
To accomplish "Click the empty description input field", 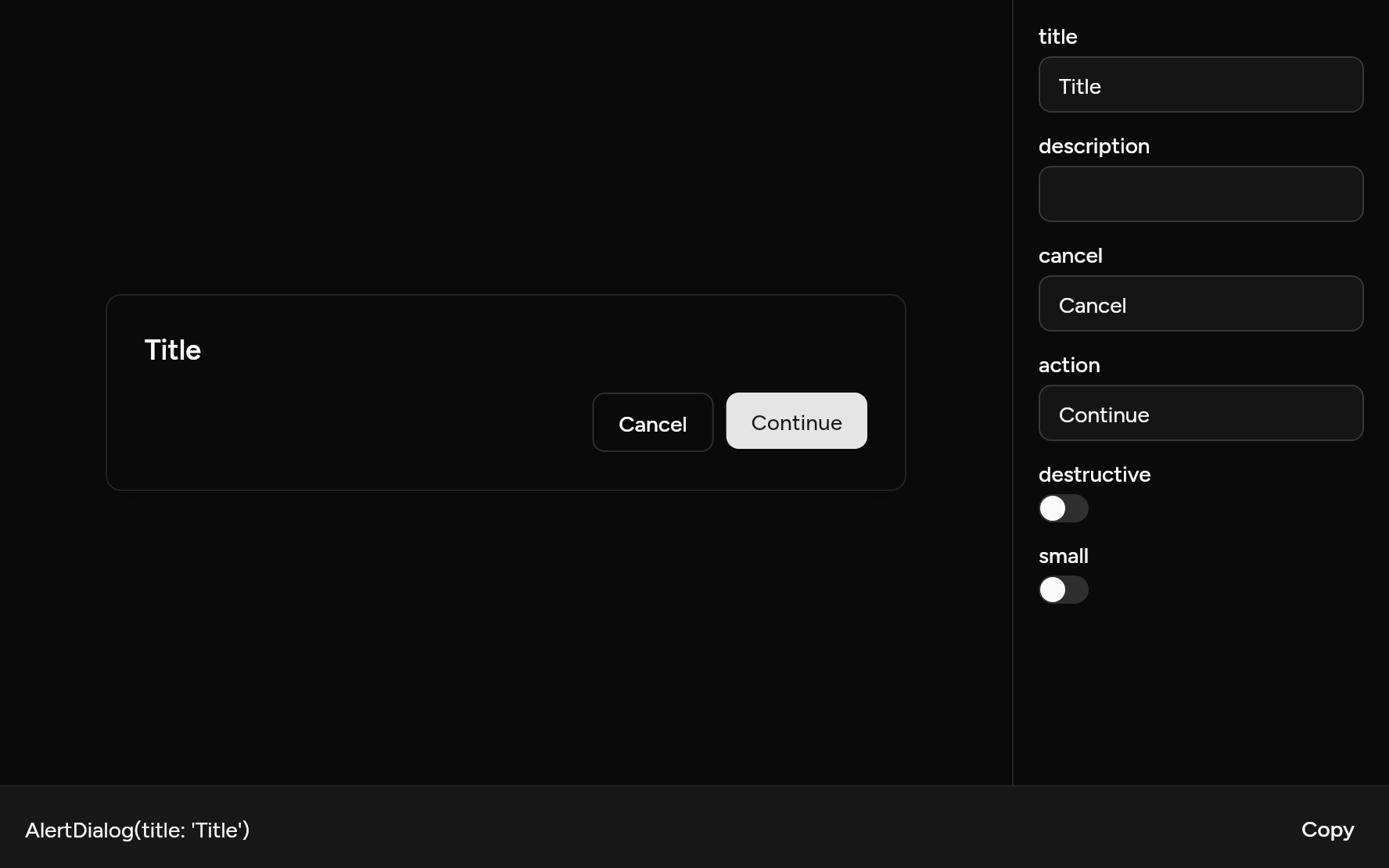I will 1201,194.
